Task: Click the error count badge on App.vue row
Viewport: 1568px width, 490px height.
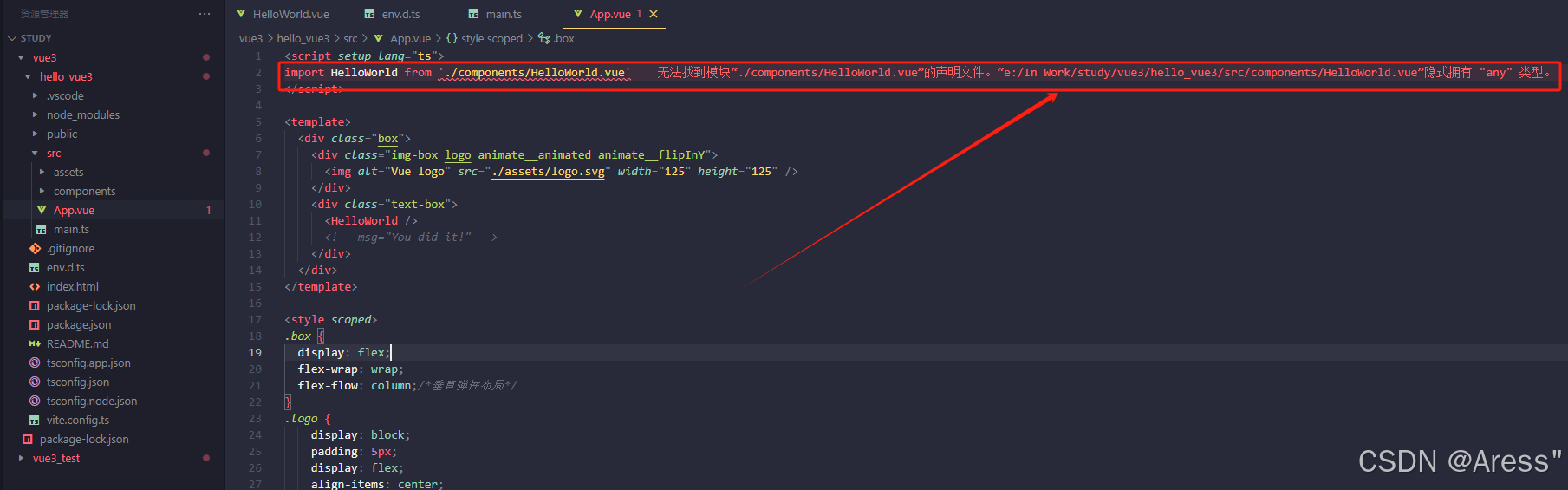Action: pos(208,210)
